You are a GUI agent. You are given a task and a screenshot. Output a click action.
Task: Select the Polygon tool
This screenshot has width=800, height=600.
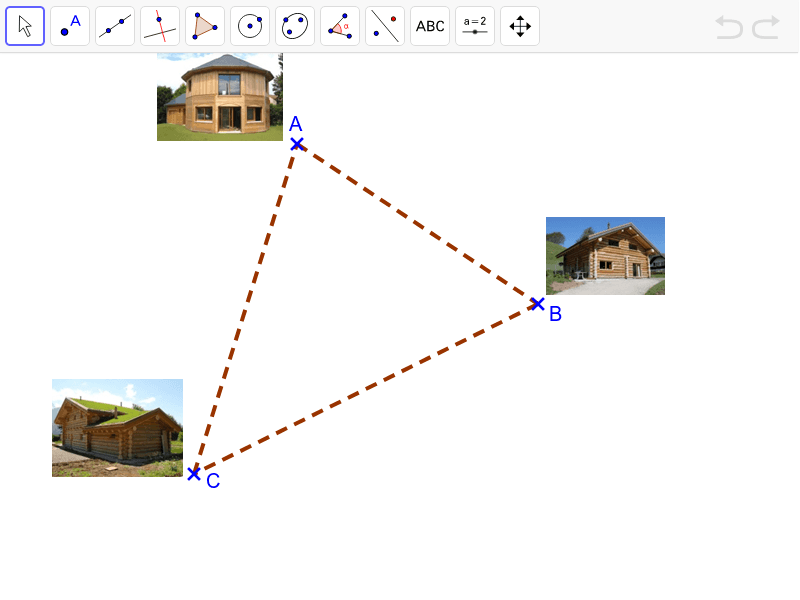(x=205, y=26)
